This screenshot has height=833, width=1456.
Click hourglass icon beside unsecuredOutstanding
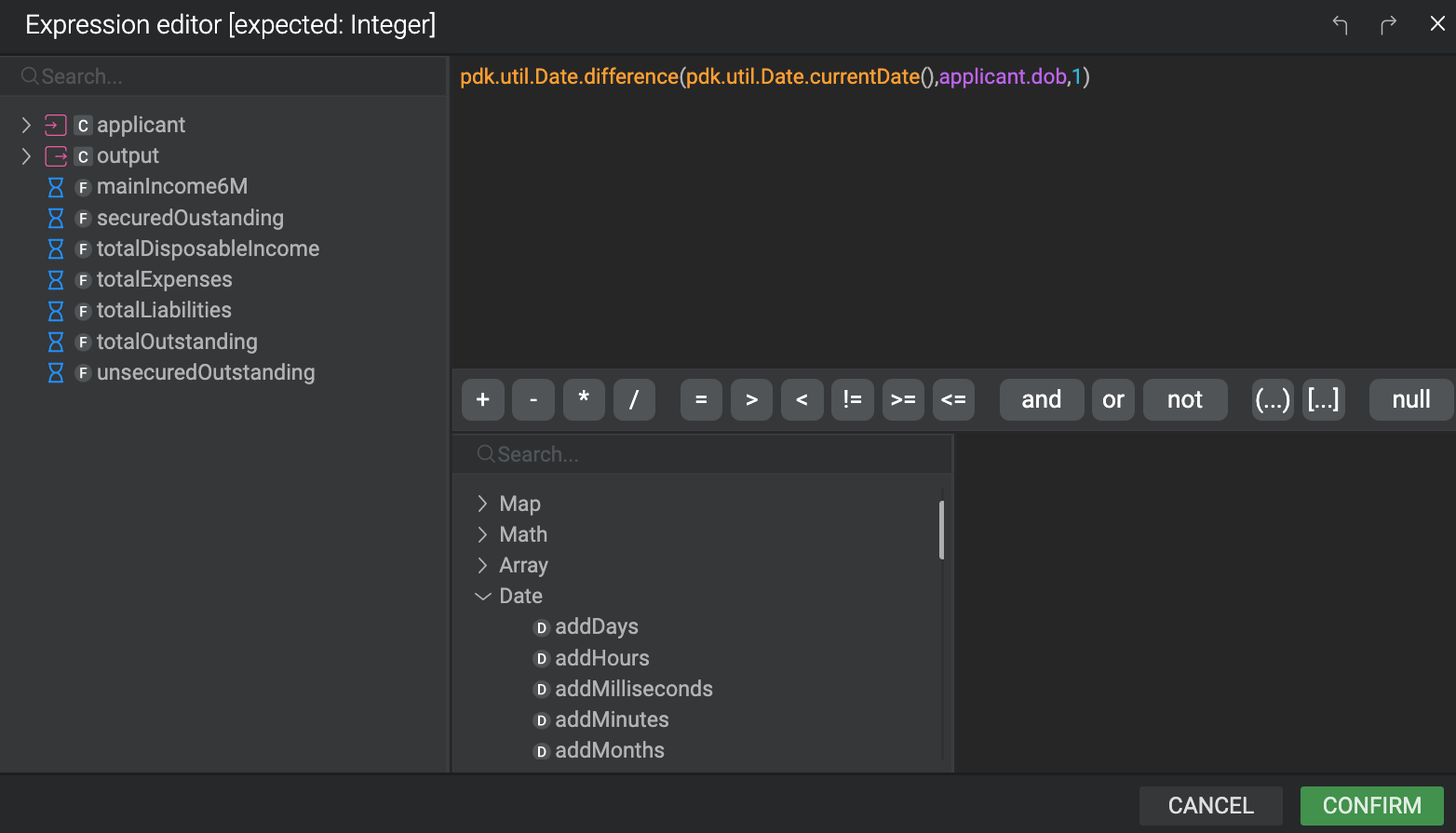(56, 373)
